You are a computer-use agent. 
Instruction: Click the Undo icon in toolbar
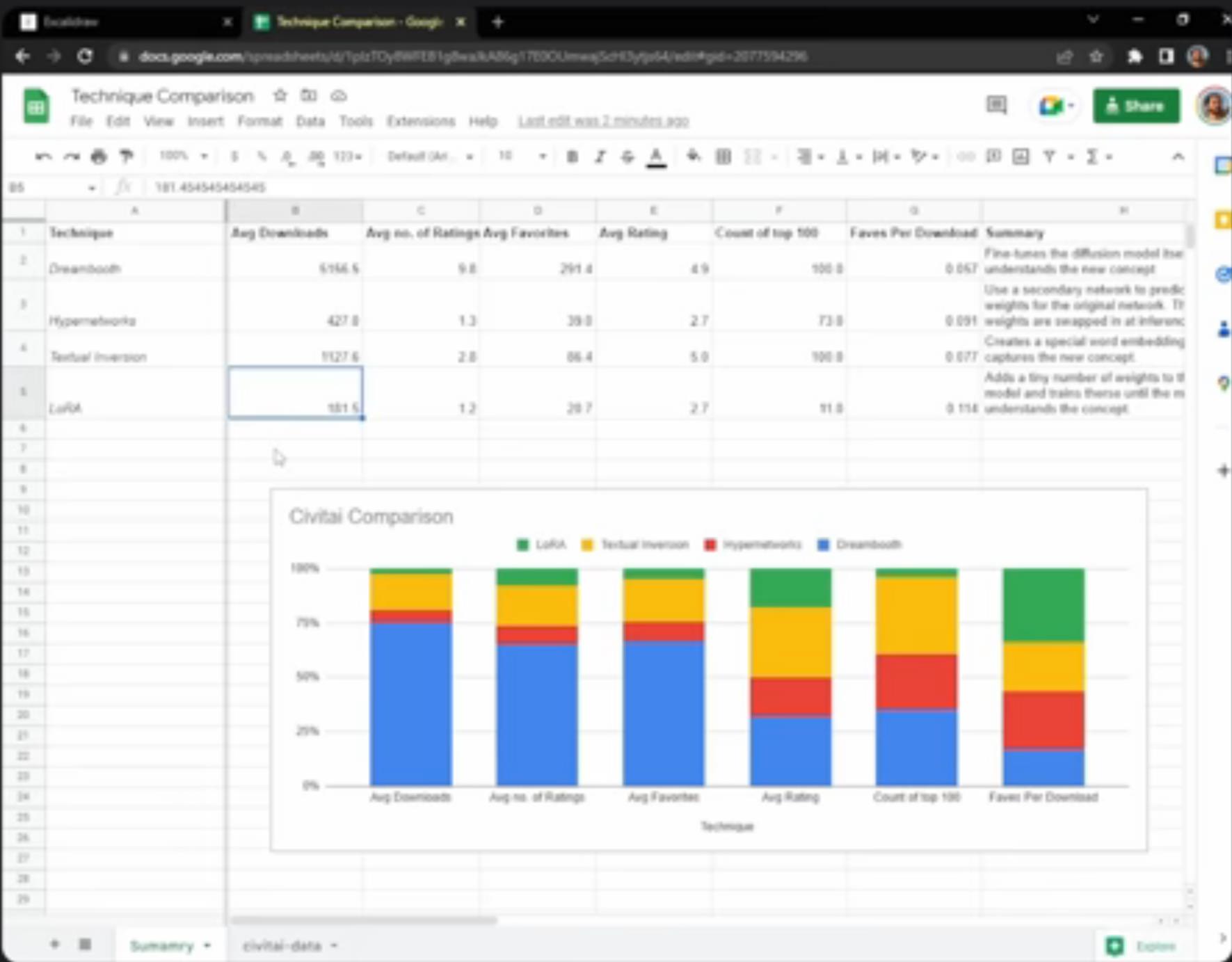[x=43, y=157]
